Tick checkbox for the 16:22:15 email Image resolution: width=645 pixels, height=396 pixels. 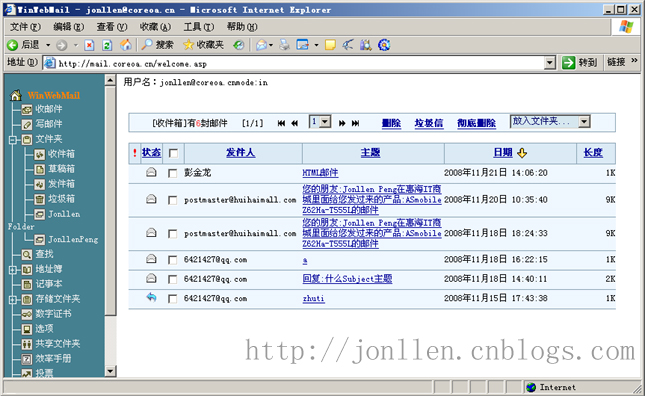(x=173, y=260)
